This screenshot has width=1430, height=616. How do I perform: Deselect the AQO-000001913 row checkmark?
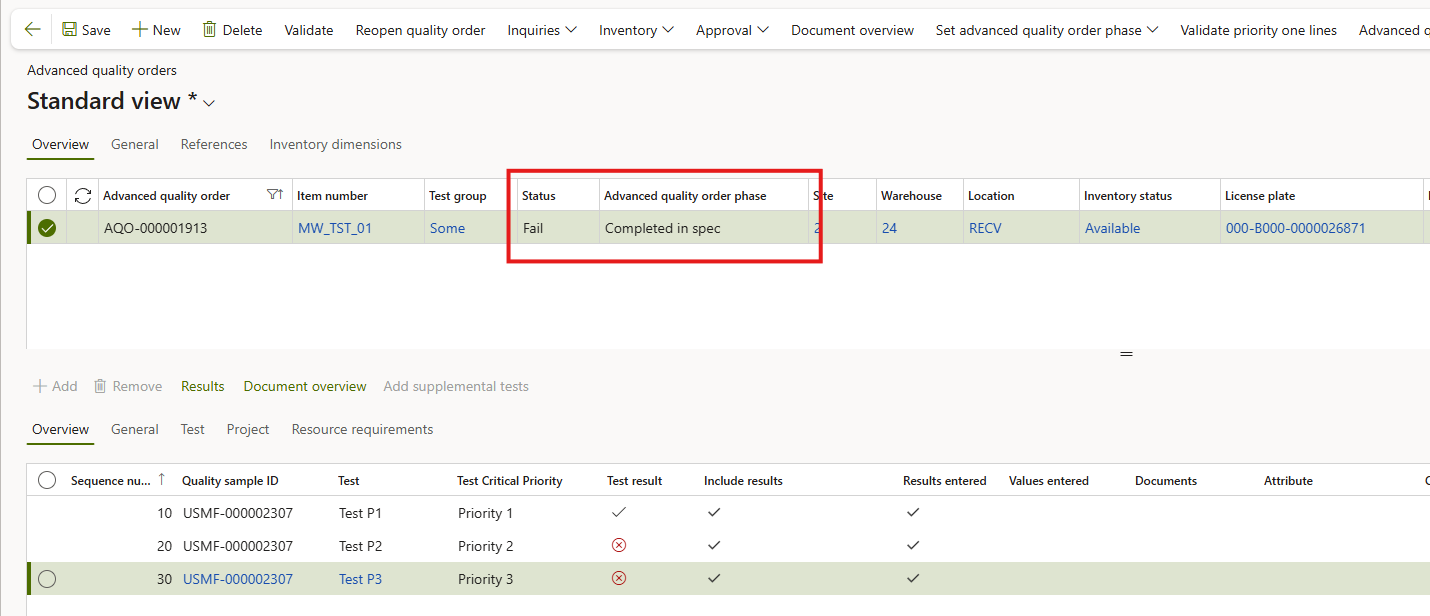[47, 228]
